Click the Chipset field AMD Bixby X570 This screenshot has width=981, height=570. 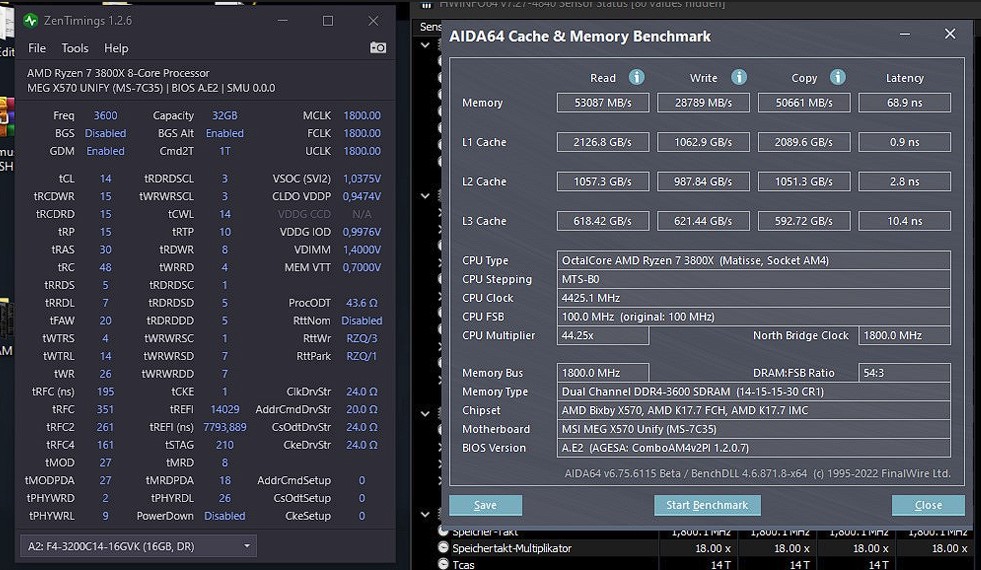[x=754, y=410]
